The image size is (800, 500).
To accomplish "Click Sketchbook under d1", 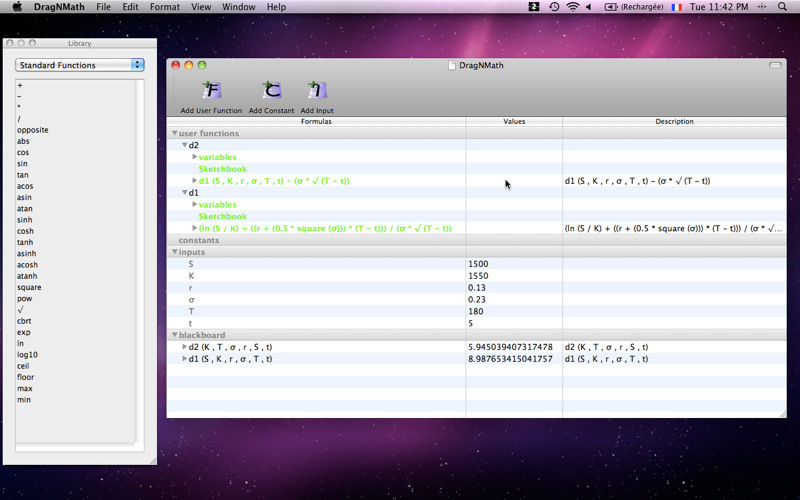I will [x=222, y=216].
